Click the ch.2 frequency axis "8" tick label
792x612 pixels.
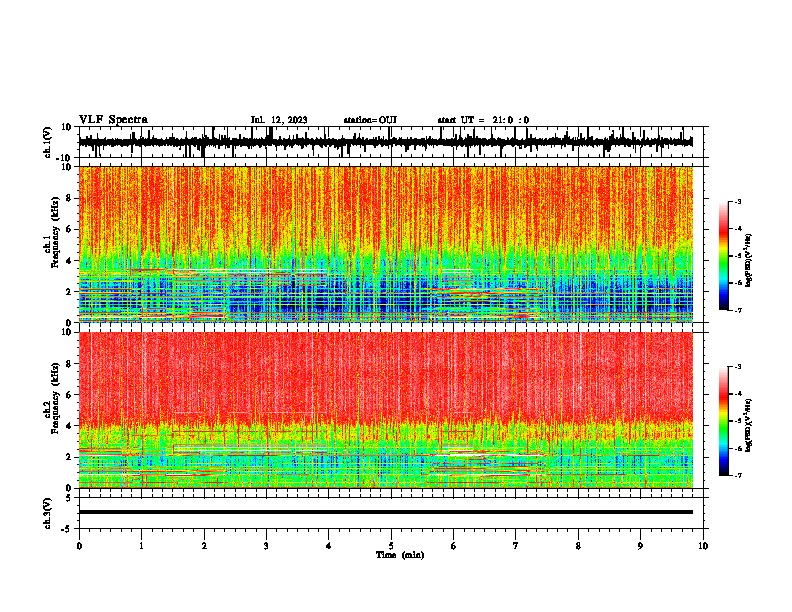[x=69, y=364]
